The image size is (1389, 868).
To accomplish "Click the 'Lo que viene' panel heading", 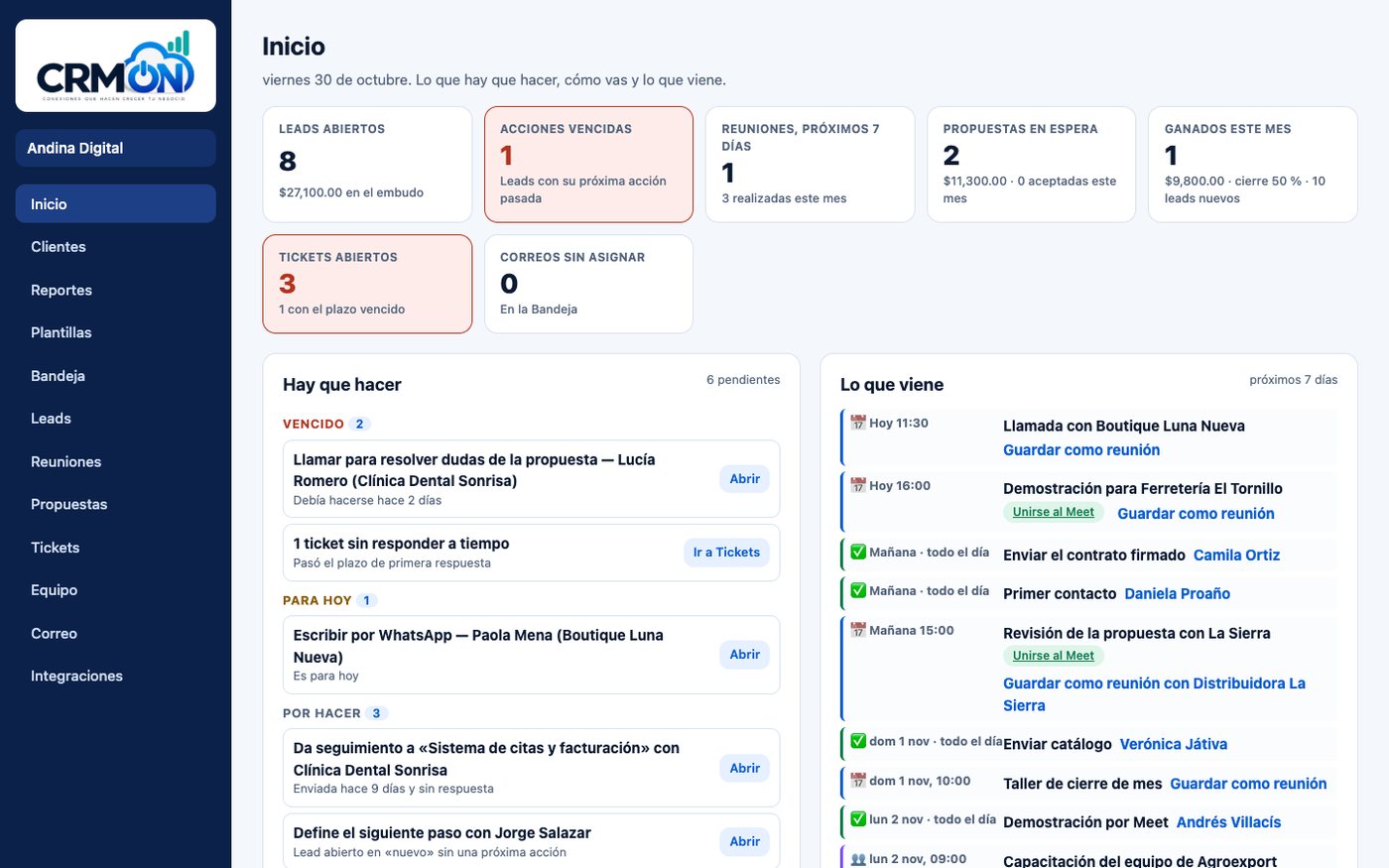I will click(892, 385).
